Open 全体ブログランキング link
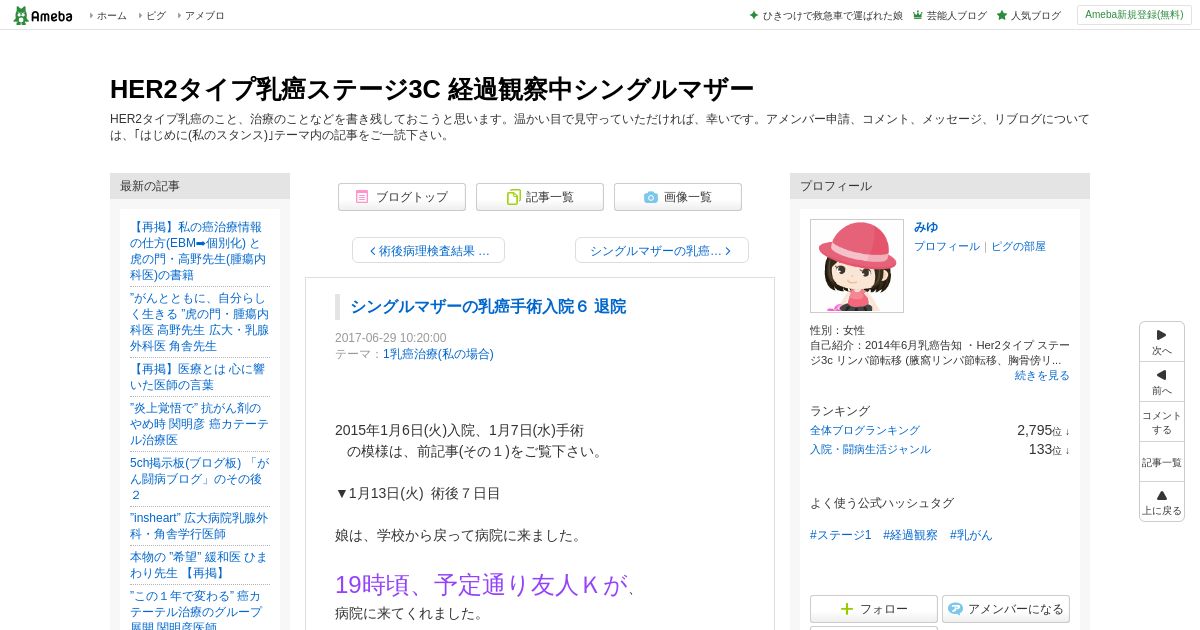This screenshot has height=630, width=1200. (865, 430)
